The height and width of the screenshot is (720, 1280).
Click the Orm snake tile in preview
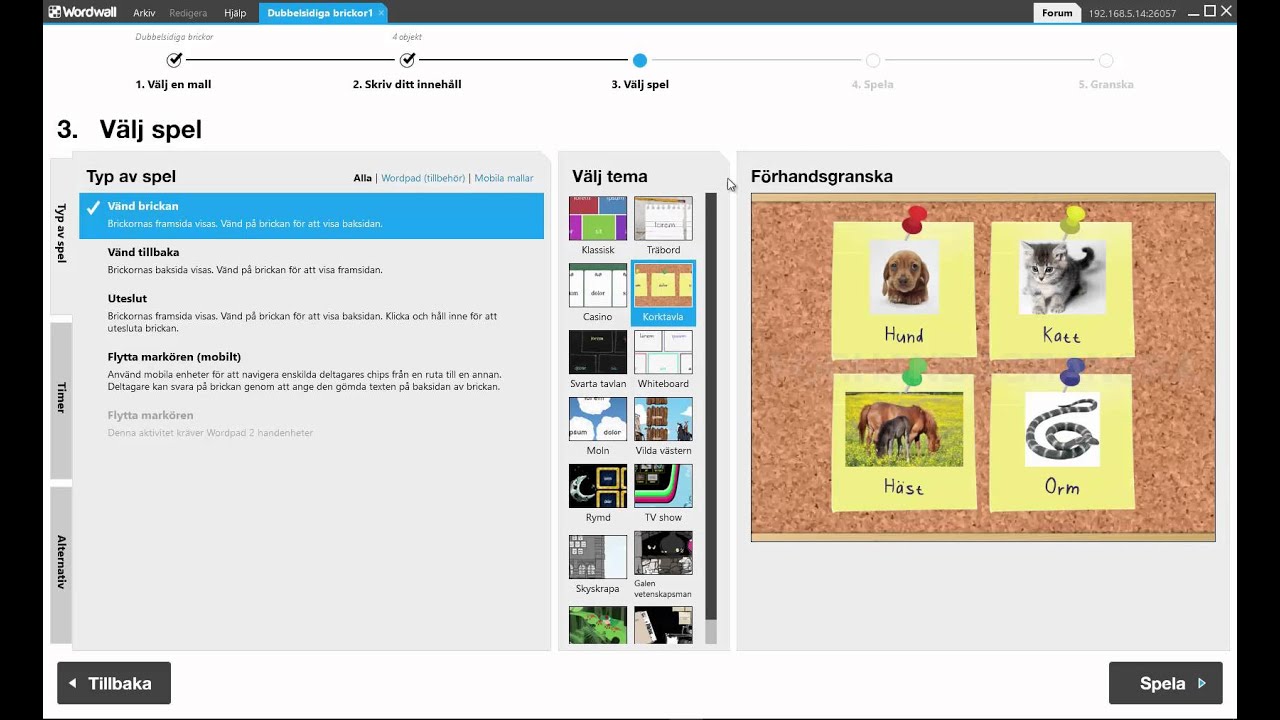(1062, 441)
